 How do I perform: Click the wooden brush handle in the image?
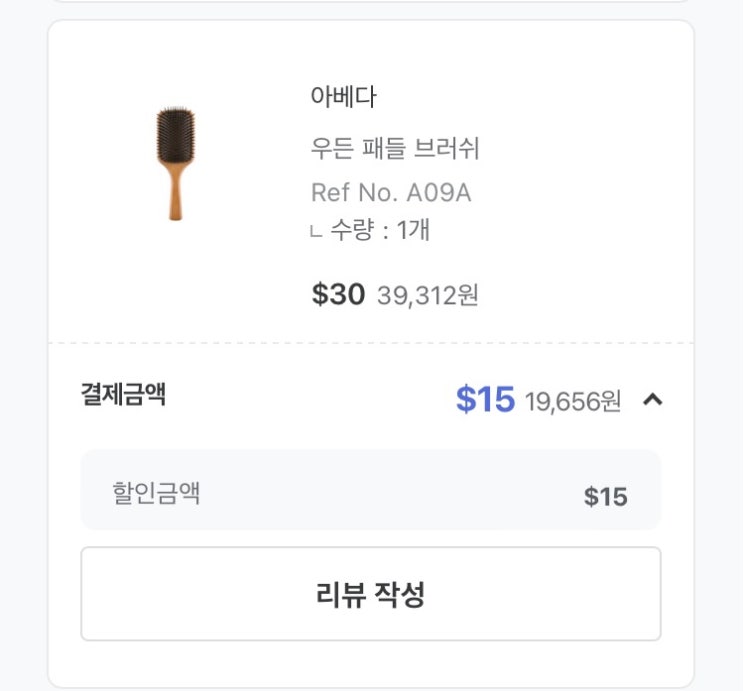(175, 196)
